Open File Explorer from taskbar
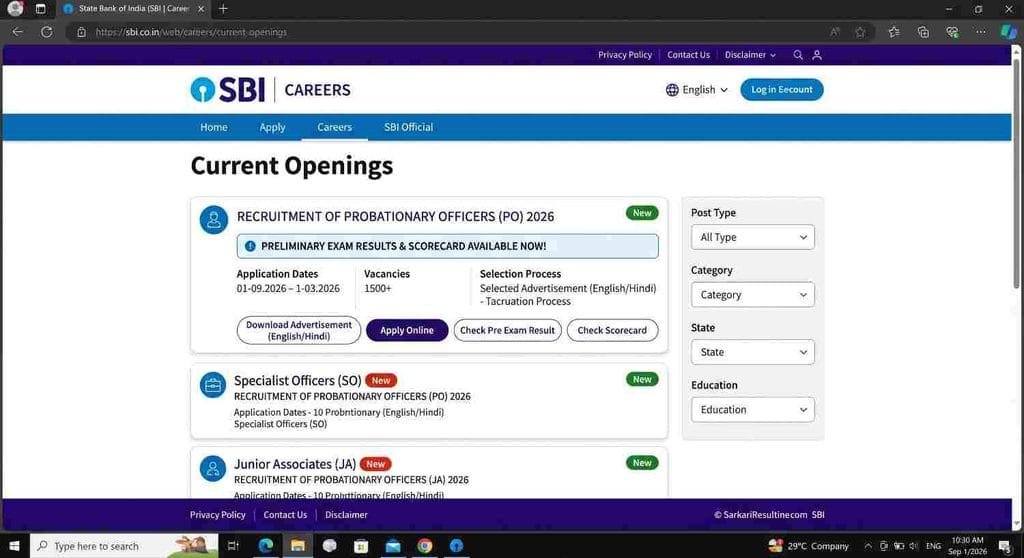This screenshot has height=558, width=1024. [x=297, y=546]
